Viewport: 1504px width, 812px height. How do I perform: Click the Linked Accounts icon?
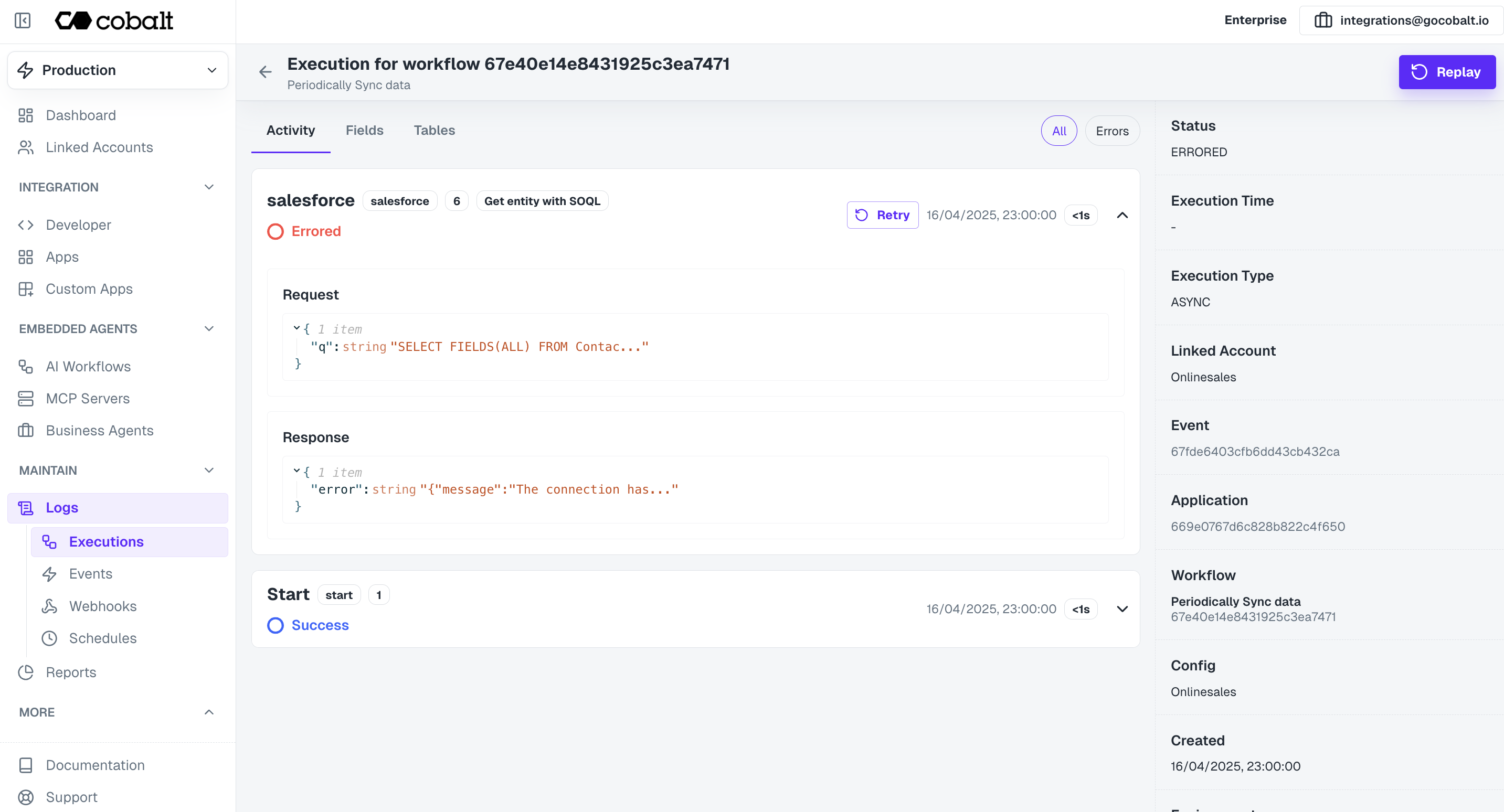[25, 147]
